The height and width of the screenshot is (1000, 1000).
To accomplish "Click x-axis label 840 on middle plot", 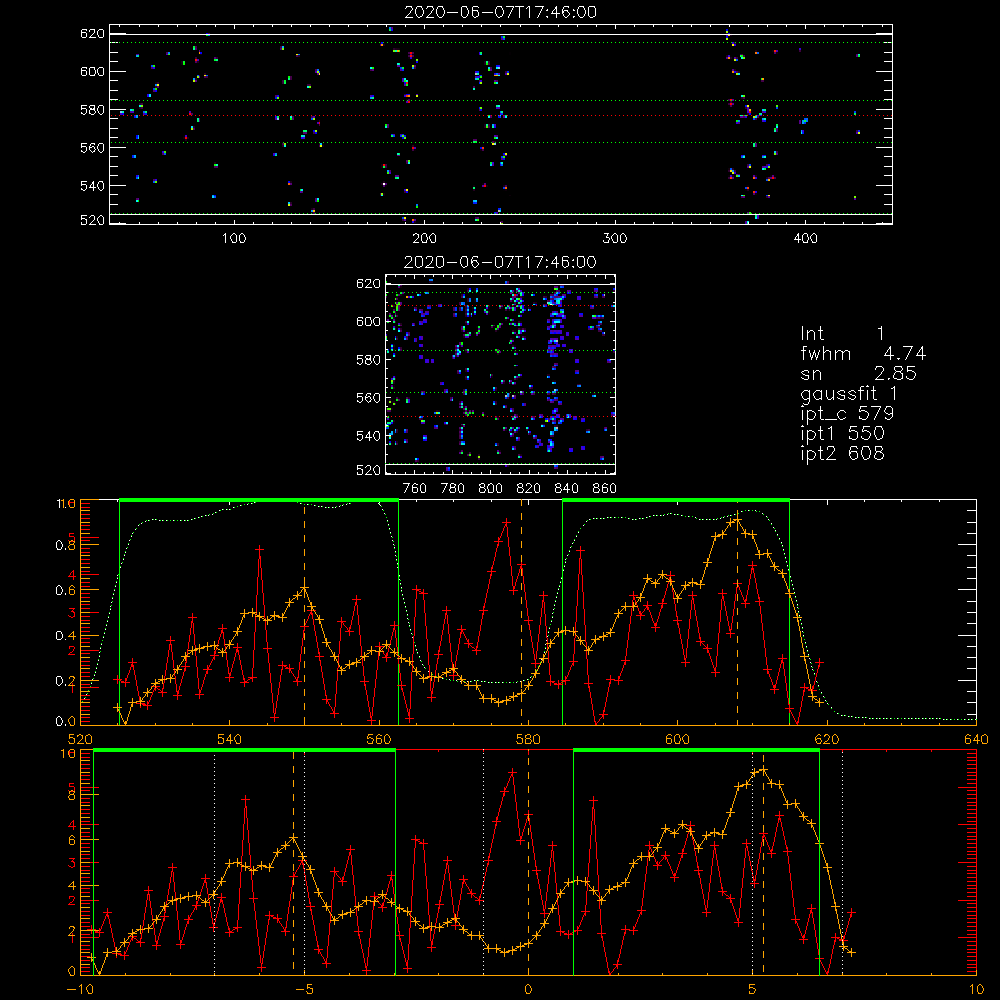I will point(566,489).
